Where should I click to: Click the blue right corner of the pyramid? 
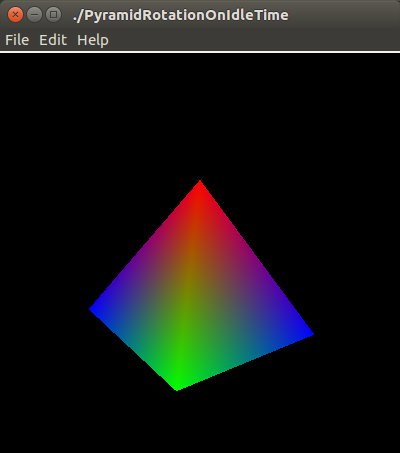point(307,333)
